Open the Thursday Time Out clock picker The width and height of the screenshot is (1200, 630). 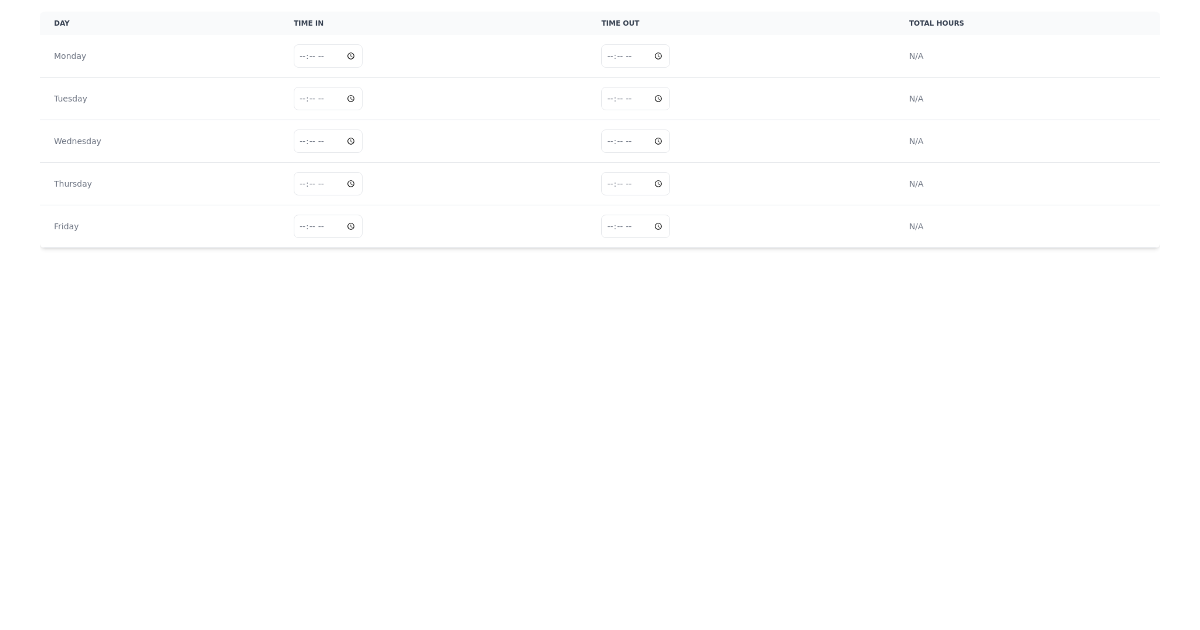coord(658,184)
